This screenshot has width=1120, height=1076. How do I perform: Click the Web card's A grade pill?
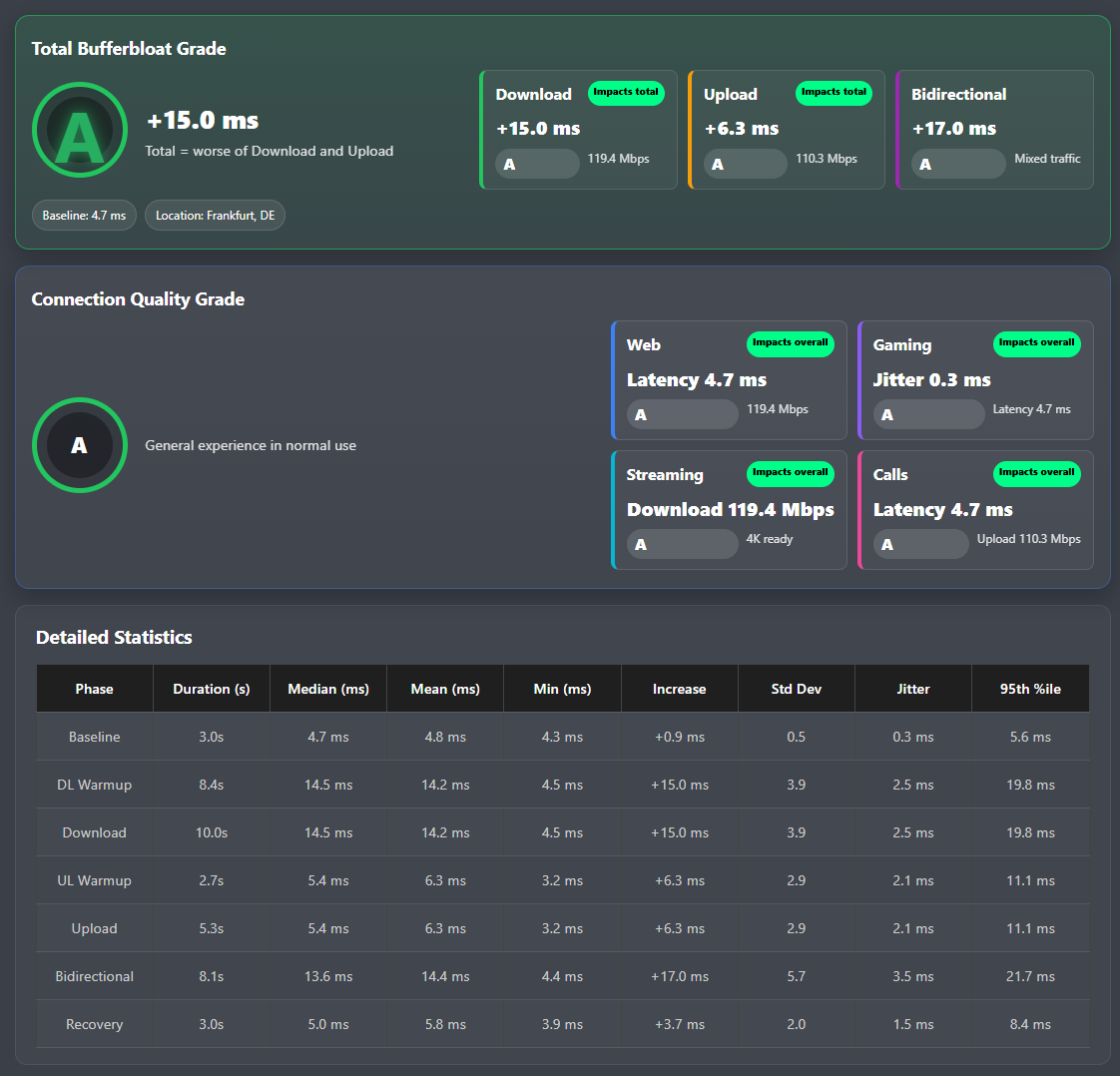click(682, 414)
